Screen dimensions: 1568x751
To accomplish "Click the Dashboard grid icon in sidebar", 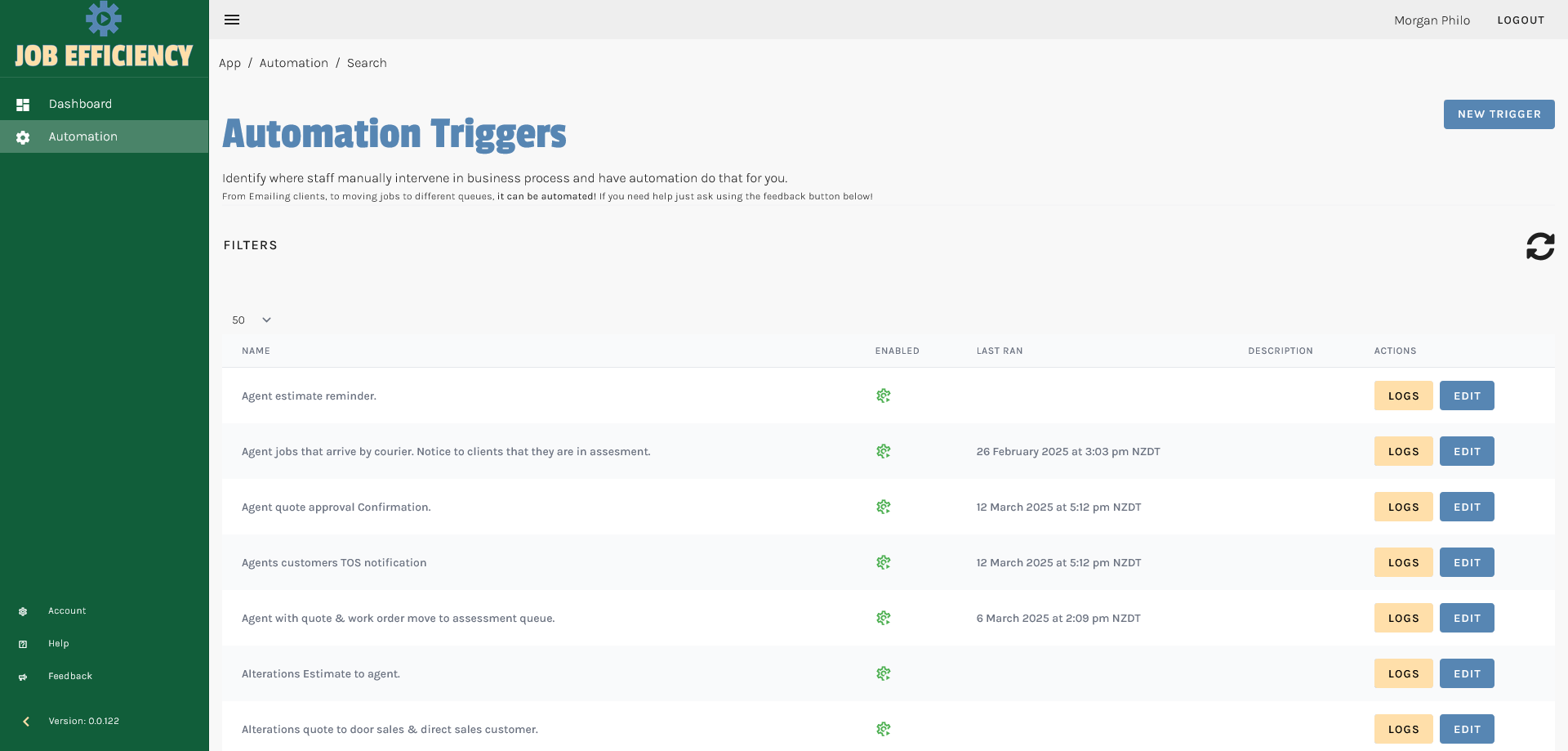I will (23, 105).
